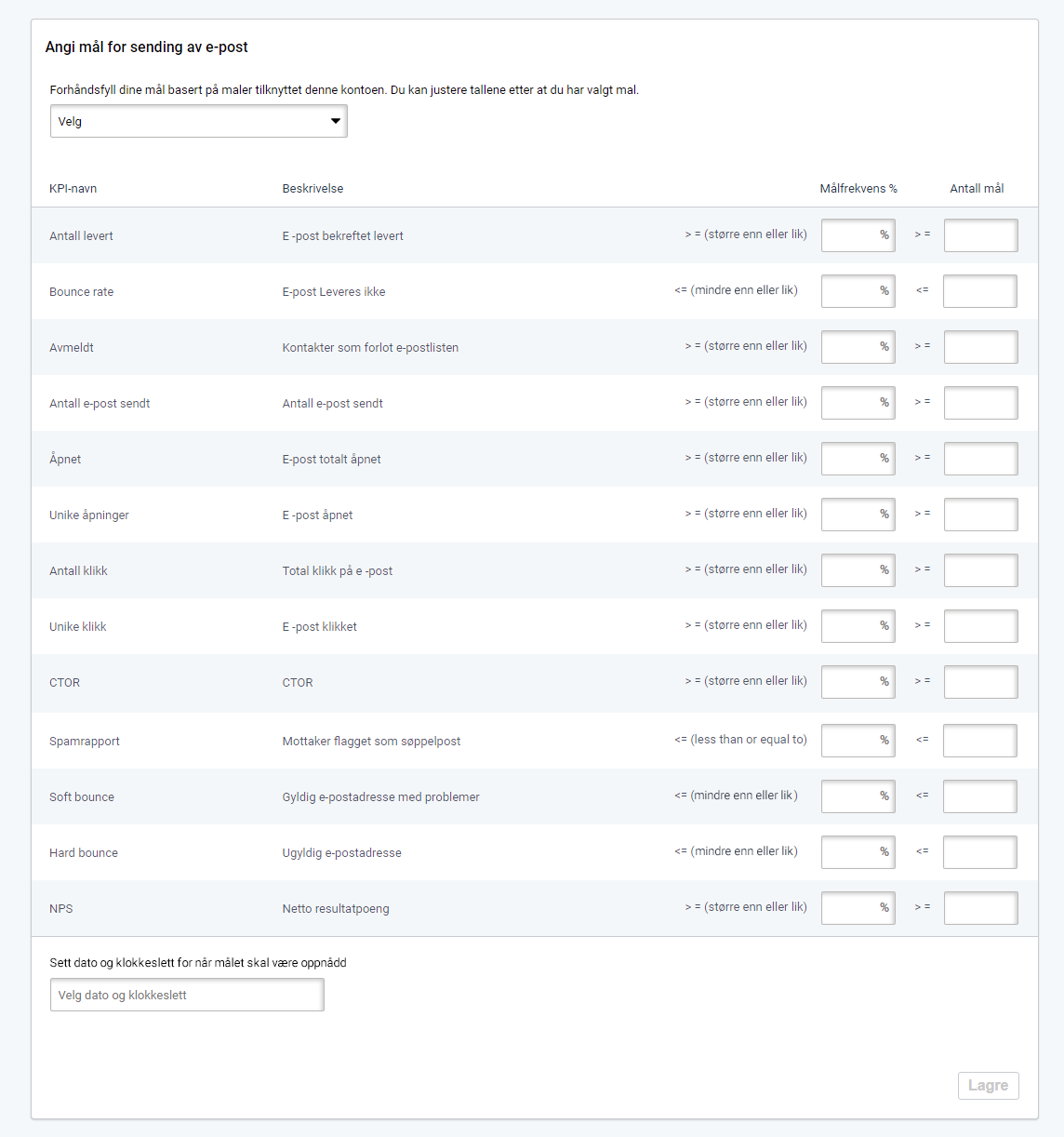Click the dropdown arrow beside Velg

click(x=336, y=121)
